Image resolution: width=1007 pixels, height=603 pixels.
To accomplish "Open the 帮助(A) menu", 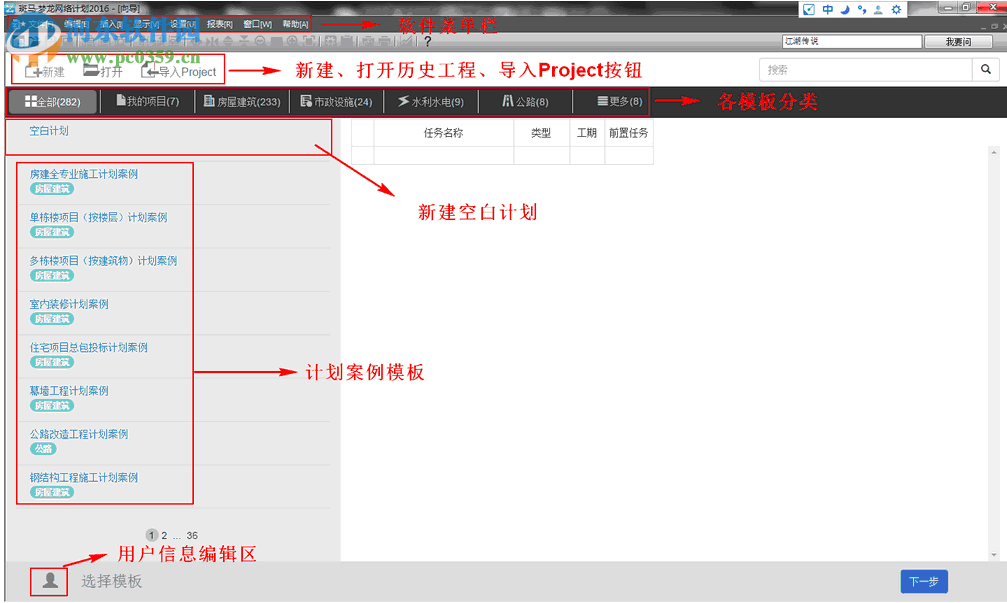I will point(294,24).
